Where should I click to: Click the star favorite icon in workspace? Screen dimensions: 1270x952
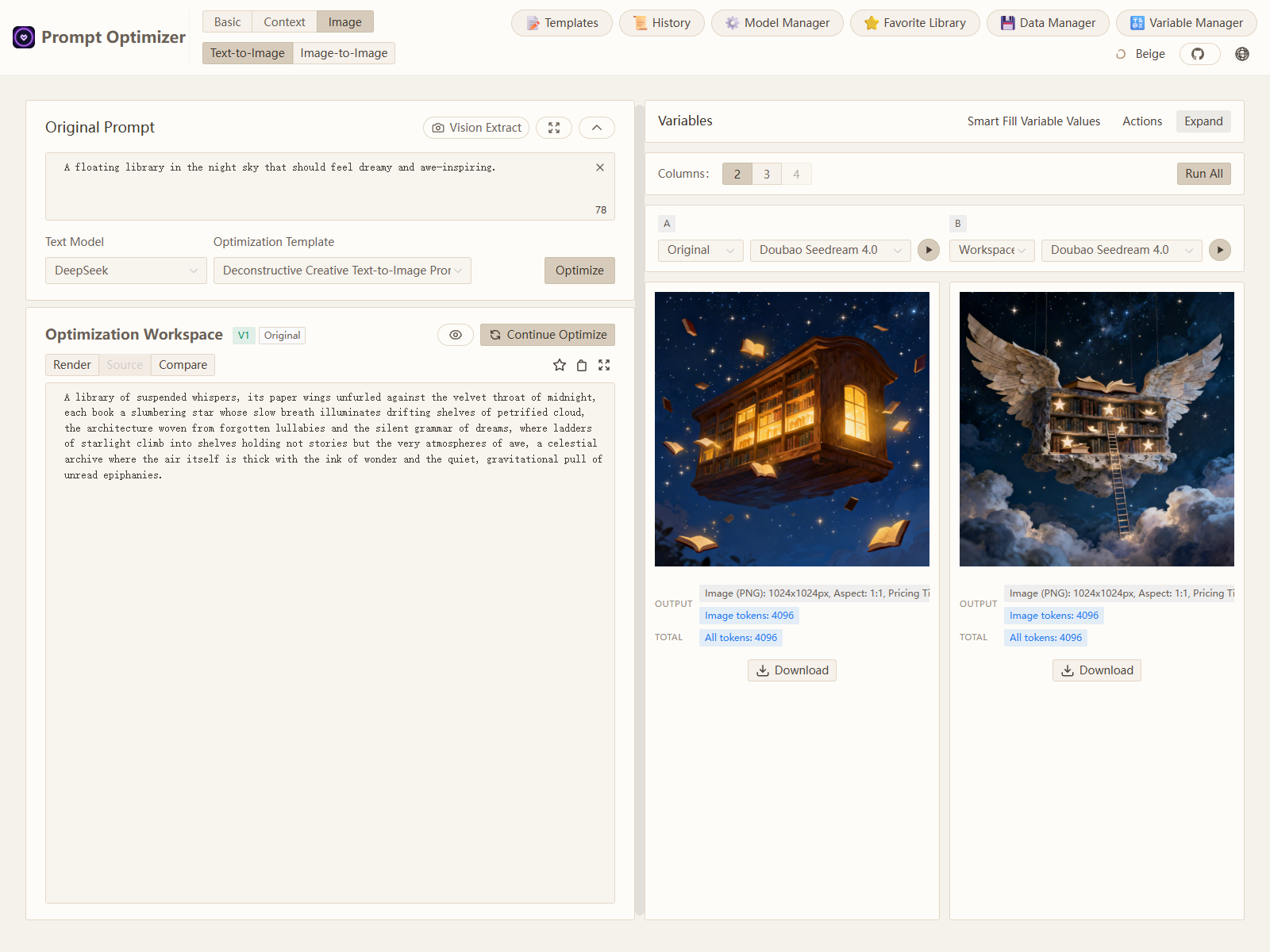click(x=560, y=365)
